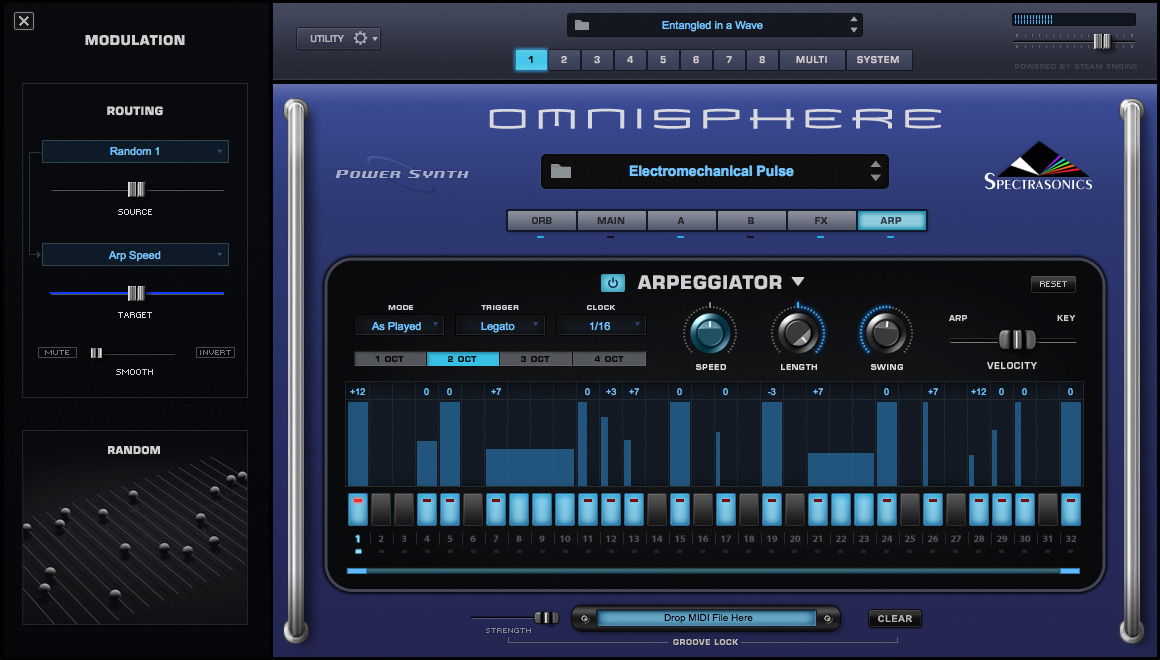
Task: Set range to 1 OCT
Action: pos(390,359)
